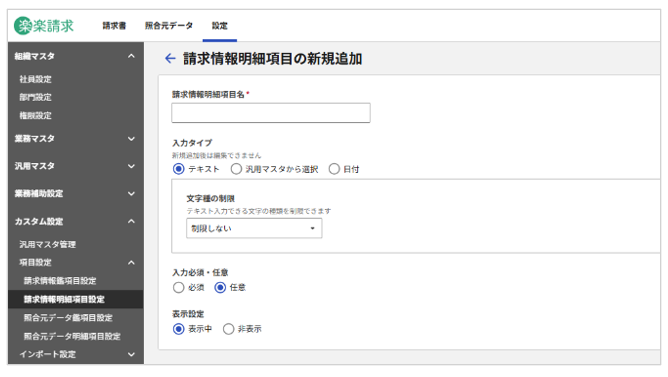
Task: Select the 汎用マスタから選択 radio option
Action: (236, 169)
